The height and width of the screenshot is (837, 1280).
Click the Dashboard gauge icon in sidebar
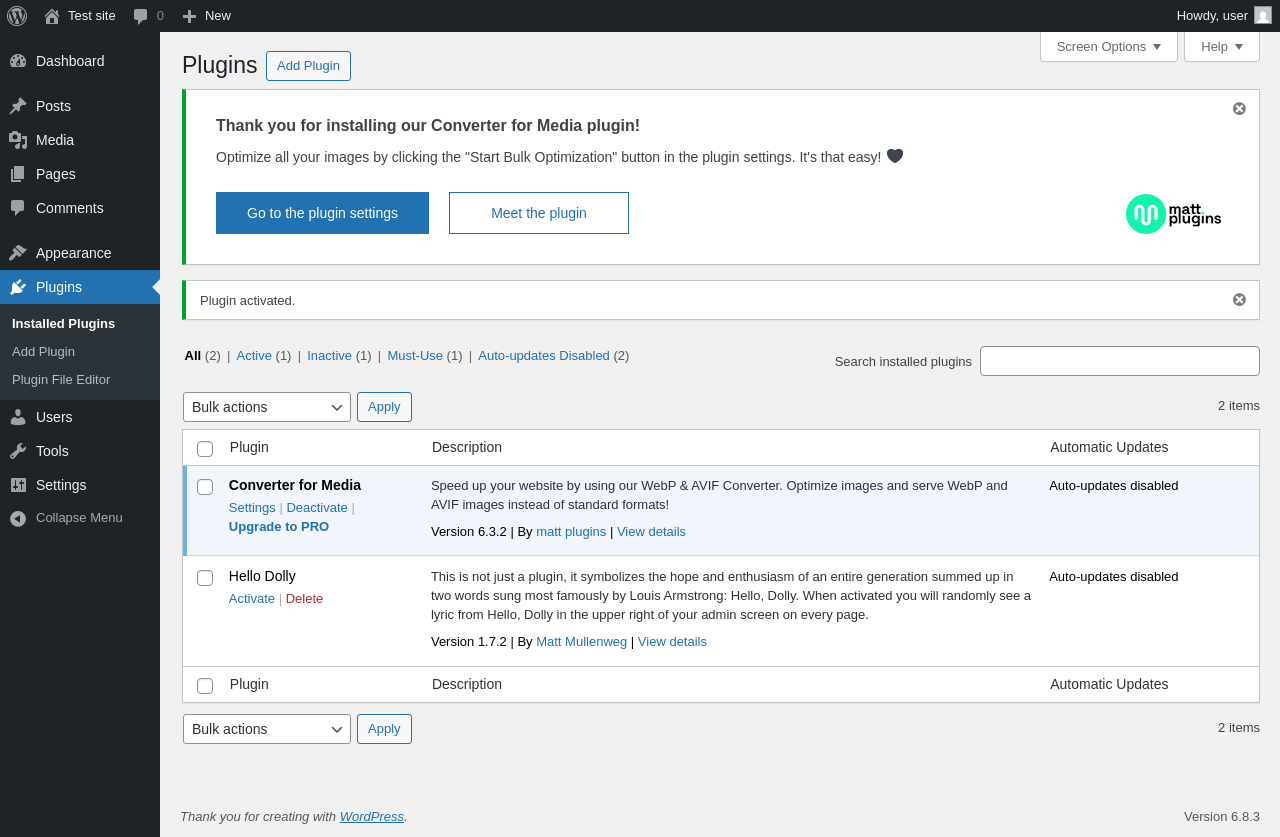pos(18,61)
